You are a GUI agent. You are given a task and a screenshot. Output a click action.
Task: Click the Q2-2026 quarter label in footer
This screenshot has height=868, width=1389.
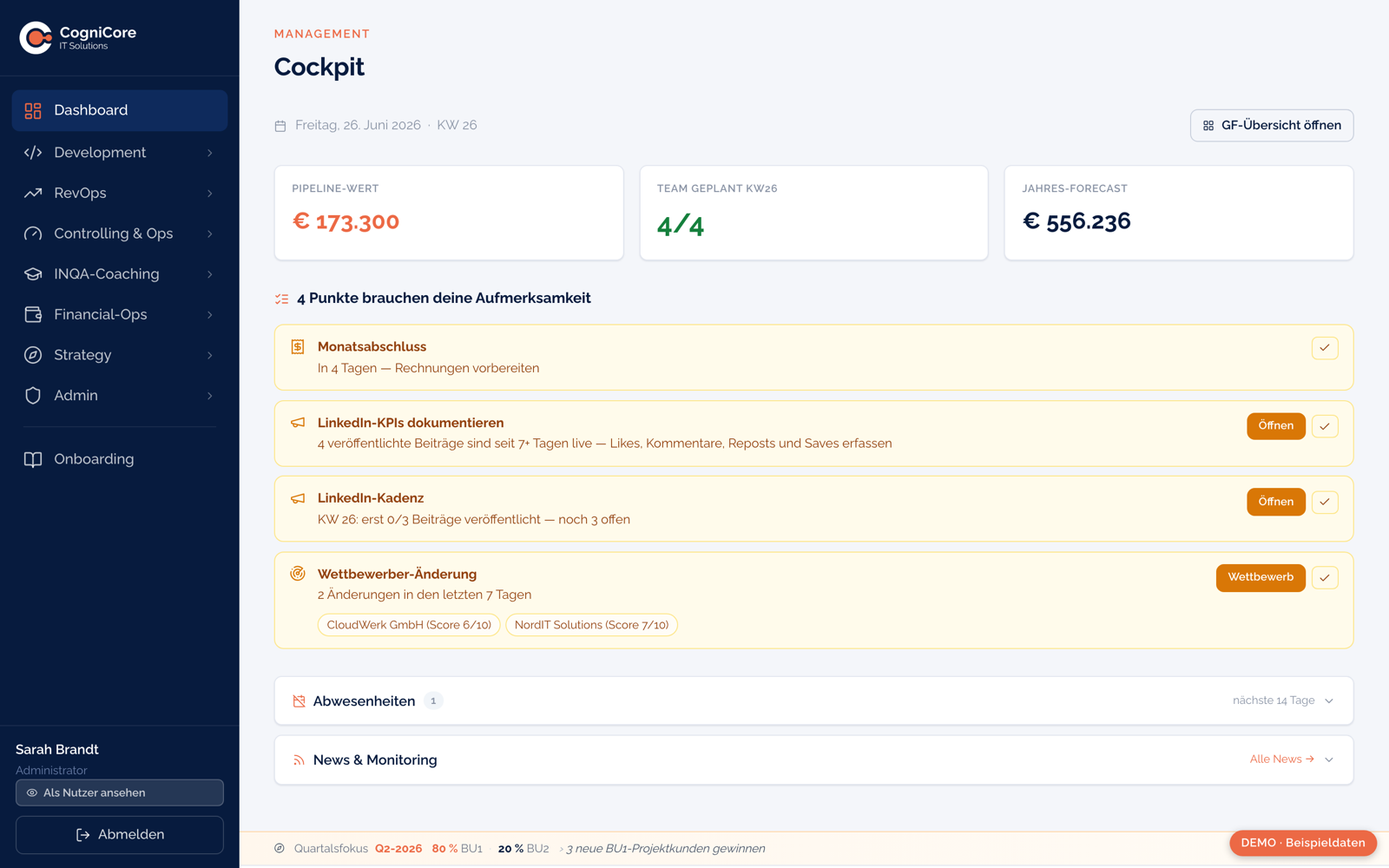click(398, 849)
